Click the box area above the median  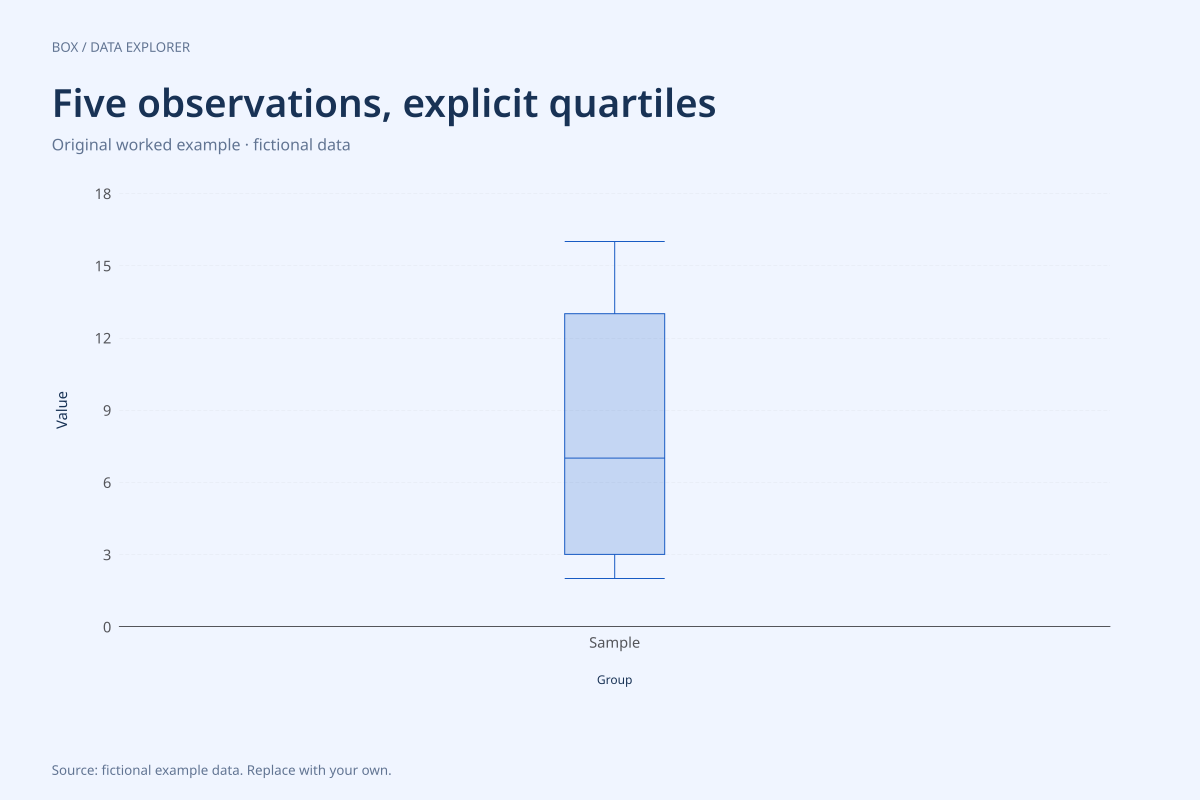coord(614,386)
